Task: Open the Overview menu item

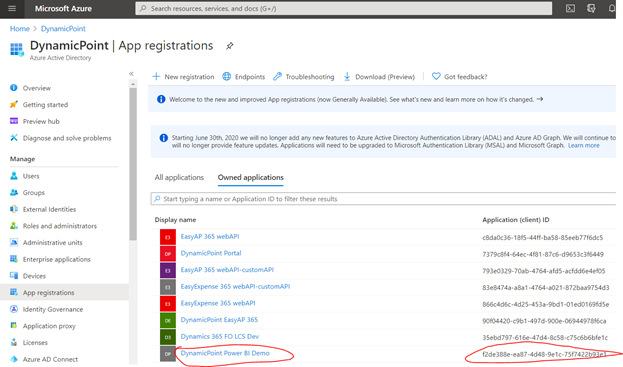Action: (x=37, y=88)
